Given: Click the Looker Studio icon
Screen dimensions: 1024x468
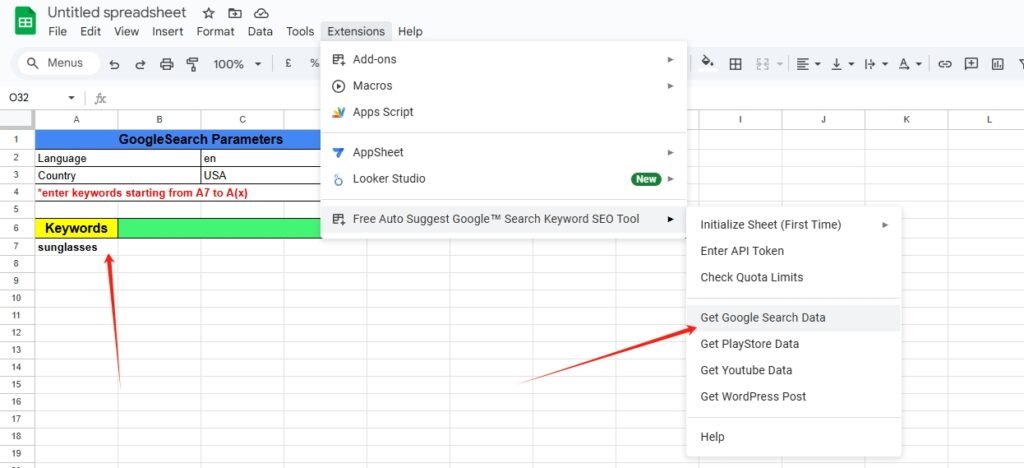Looking at the screenshot, I should point(338,179).
